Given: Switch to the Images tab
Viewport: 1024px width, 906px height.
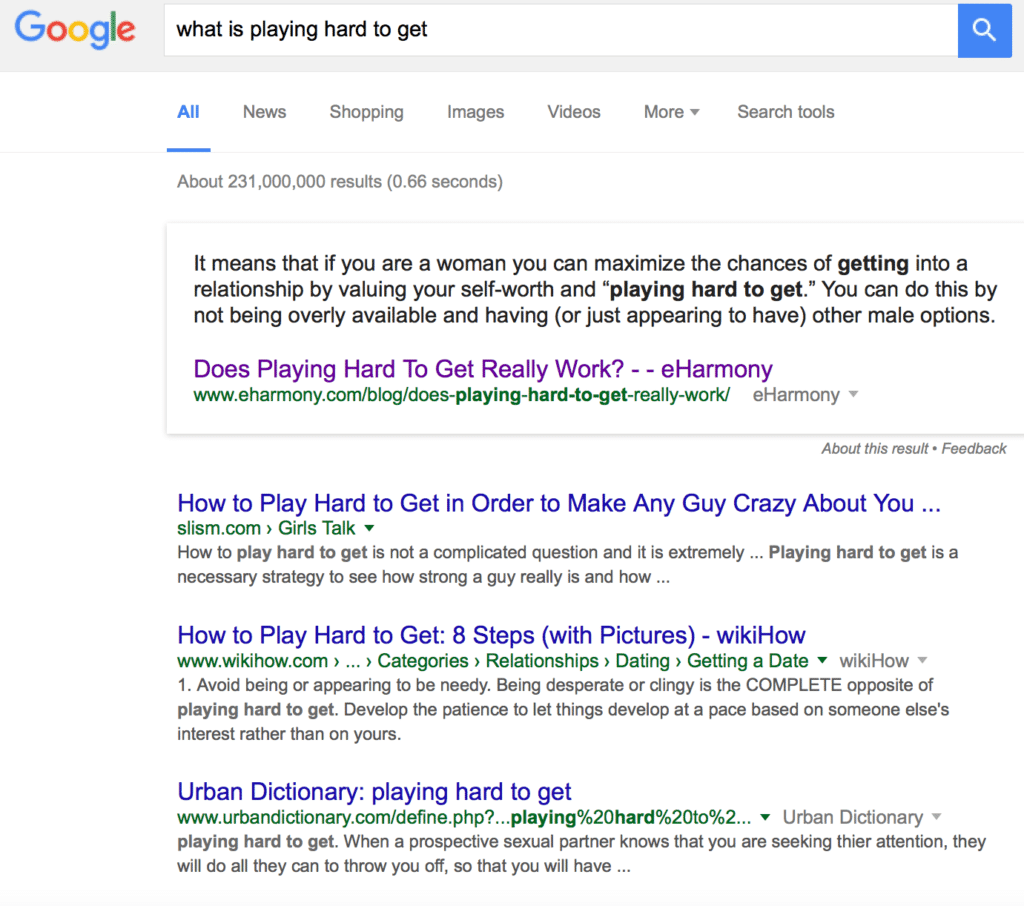Looking at the screenshot, I should click(475, 112).
